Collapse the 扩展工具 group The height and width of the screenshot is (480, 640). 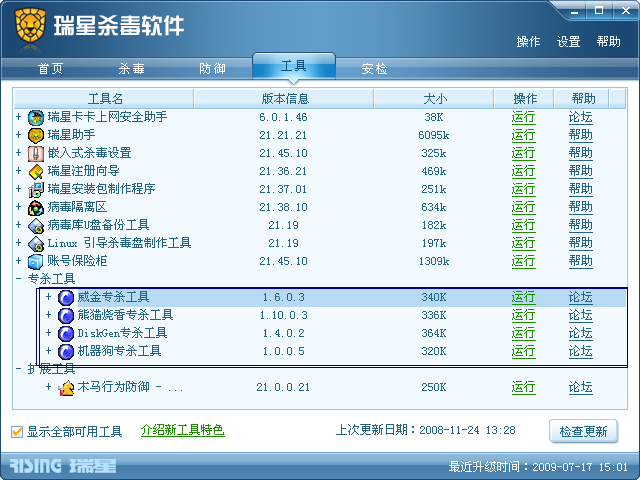[x=18, y=369]
